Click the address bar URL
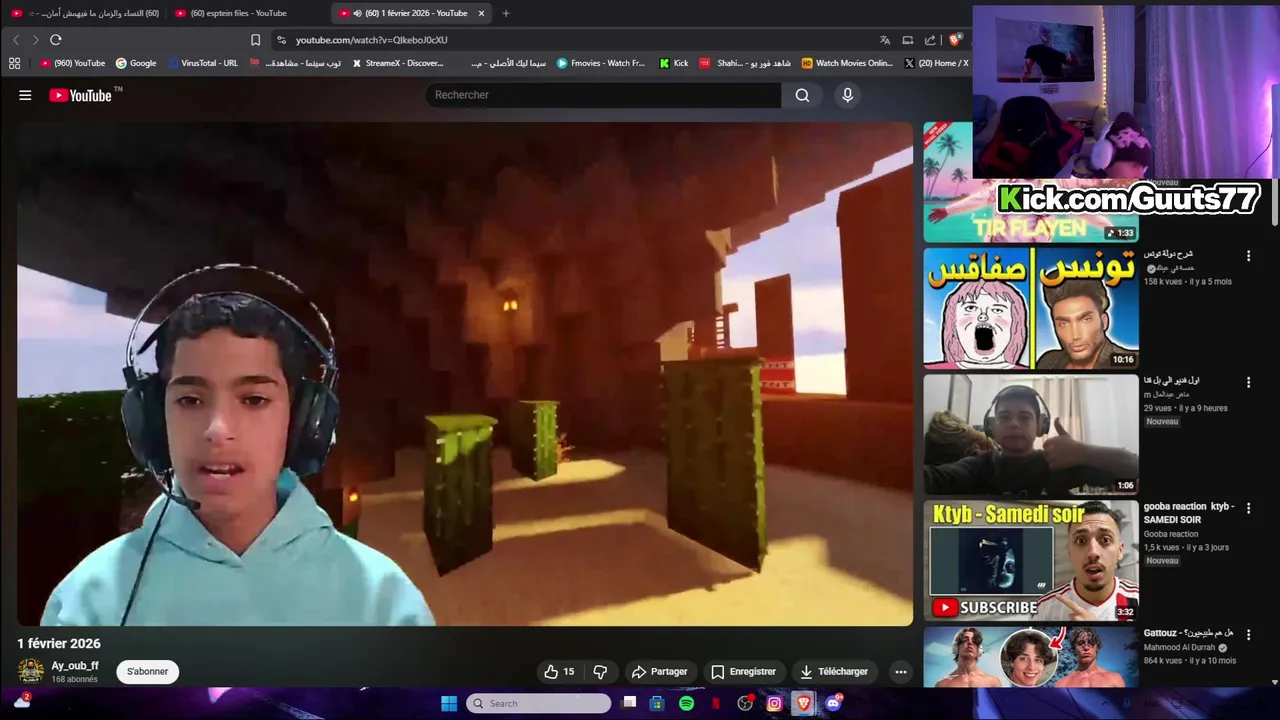Screen dimensions: 1280x720 click(372, 40)
